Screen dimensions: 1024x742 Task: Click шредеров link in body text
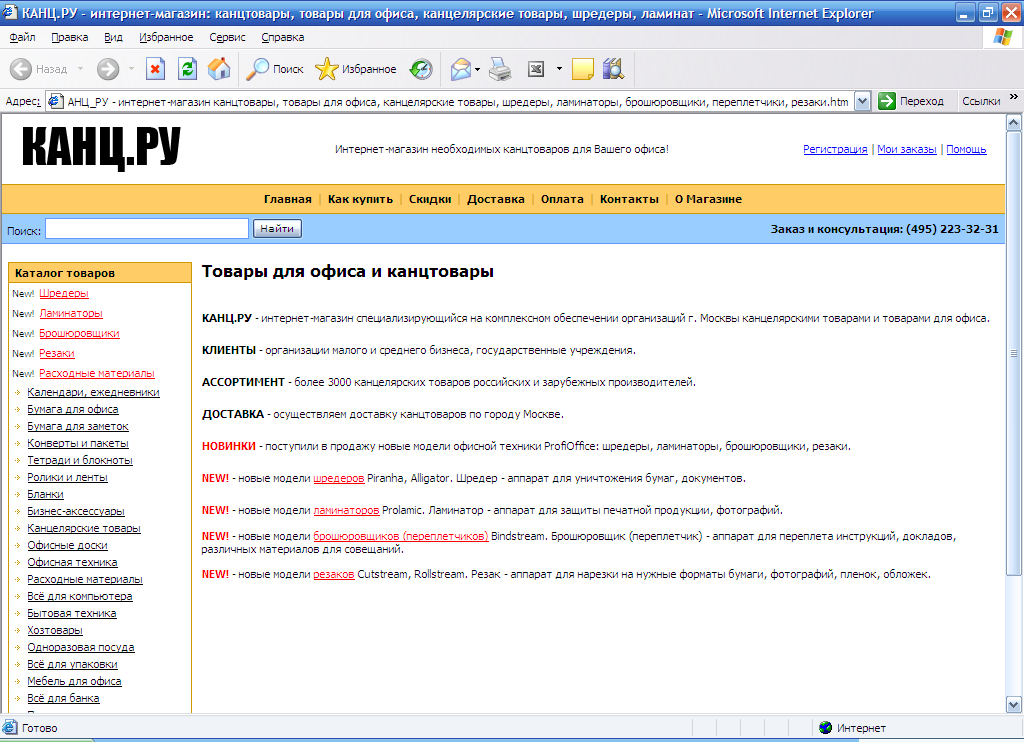[339, 478]
